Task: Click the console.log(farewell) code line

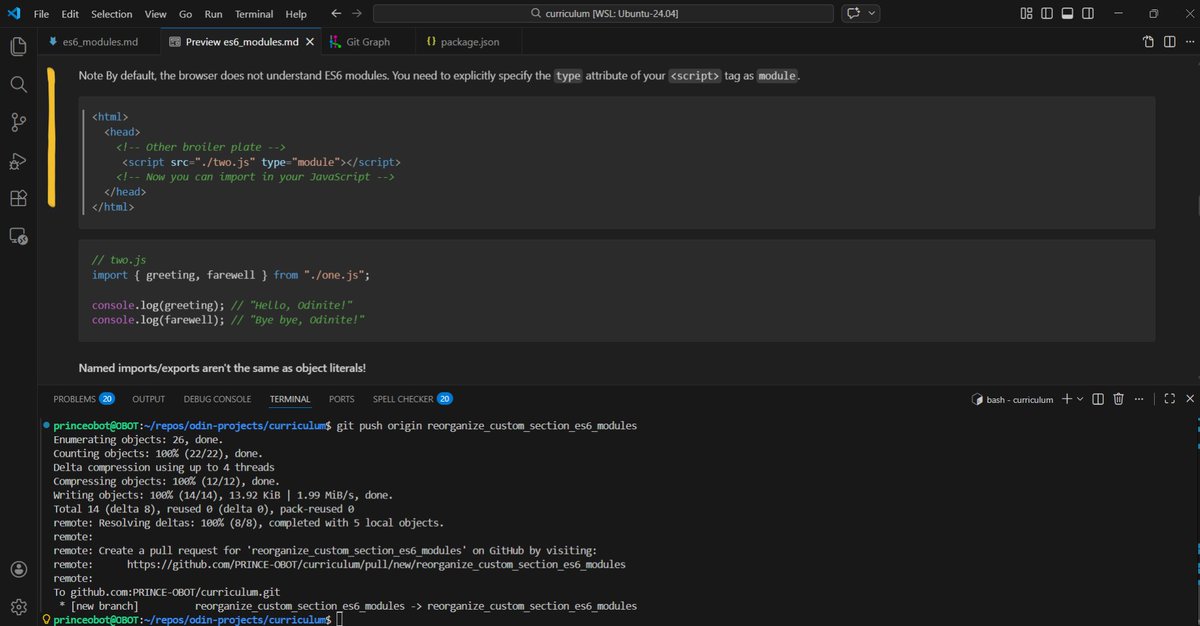Action: (x=228, y=319)
